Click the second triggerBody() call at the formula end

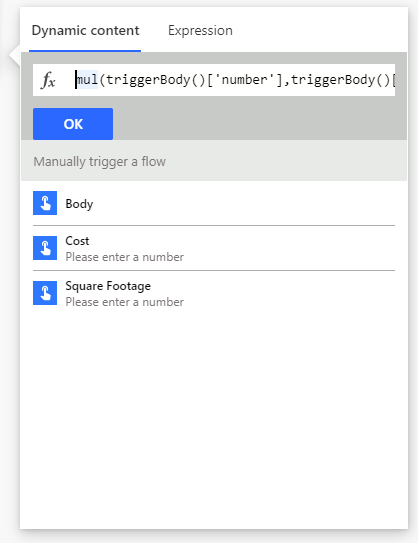(x=341, y=80)
